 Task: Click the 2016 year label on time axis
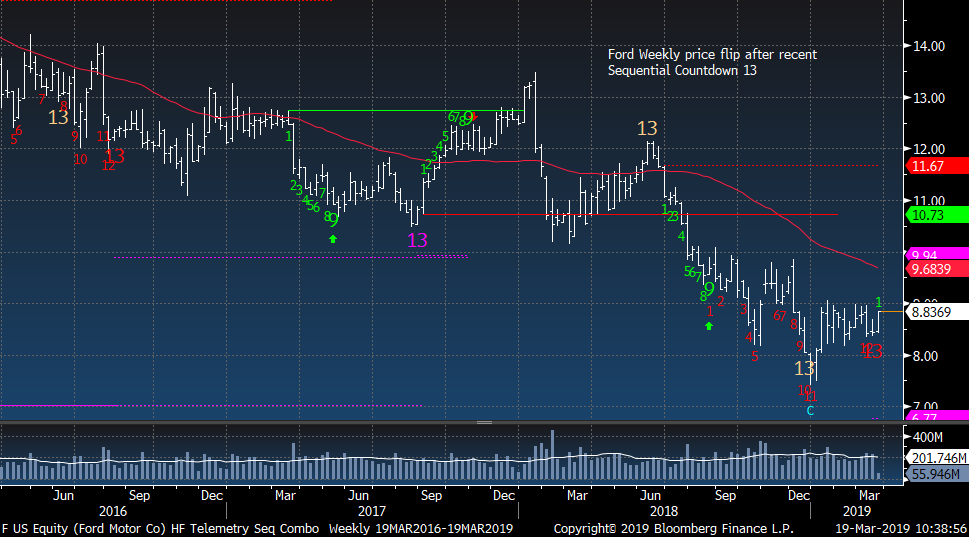[x=113, y=511]
